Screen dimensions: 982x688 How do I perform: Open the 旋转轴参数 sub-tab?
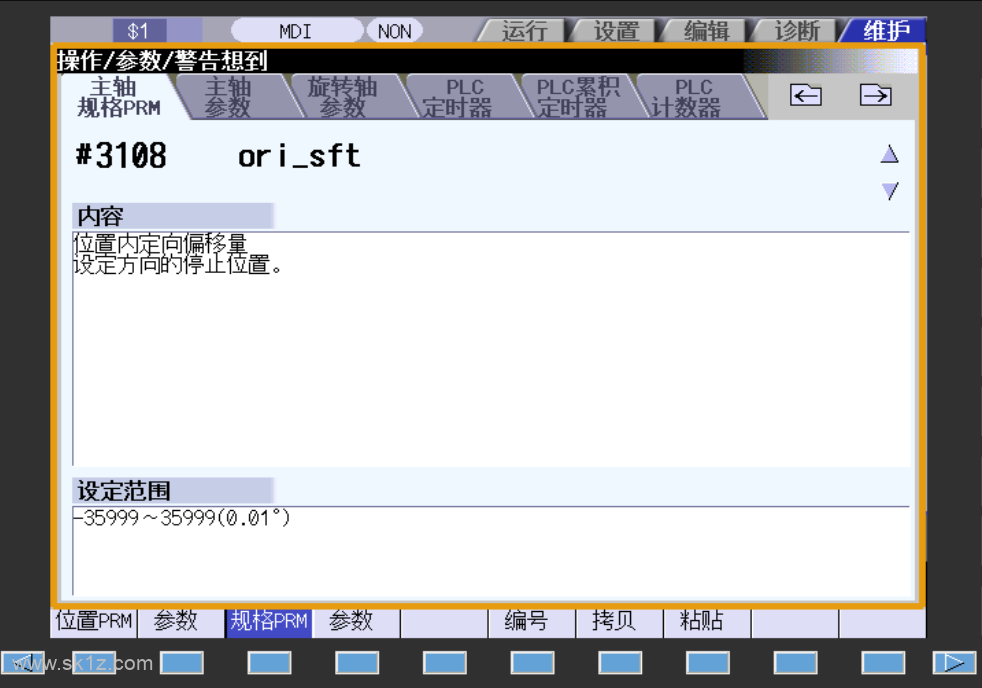pos(343,97)
